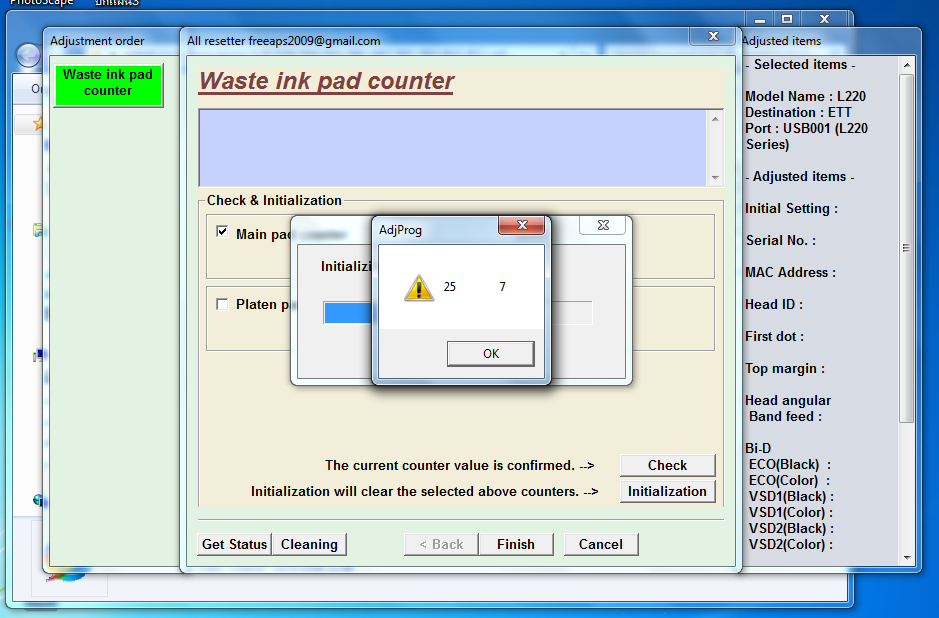Click the Get Status button

[x=234, y=544]
